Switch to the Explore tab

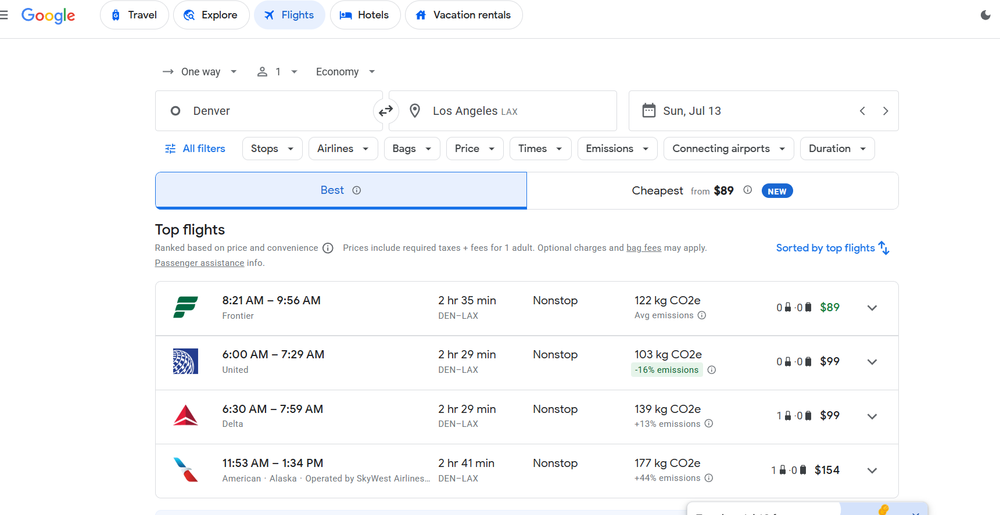tap(211, 15)
